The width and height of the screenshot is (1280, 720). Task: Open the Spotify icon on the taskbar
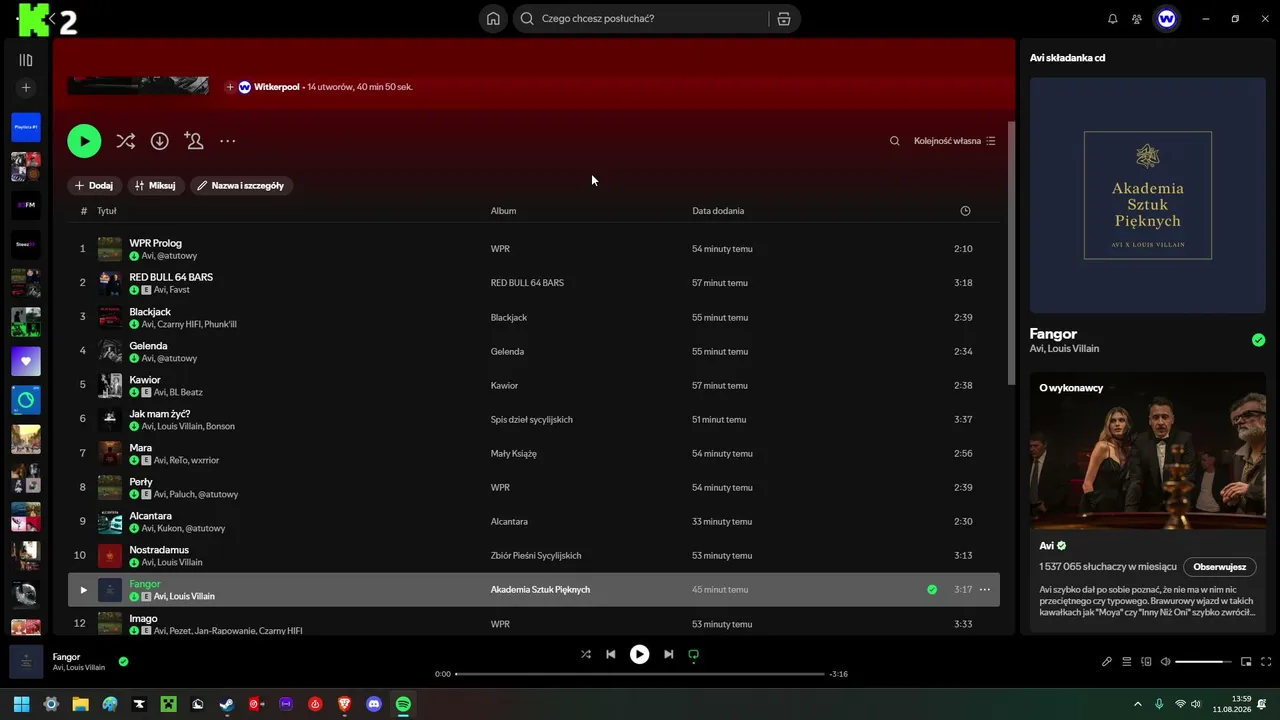[x=403, y=704]
